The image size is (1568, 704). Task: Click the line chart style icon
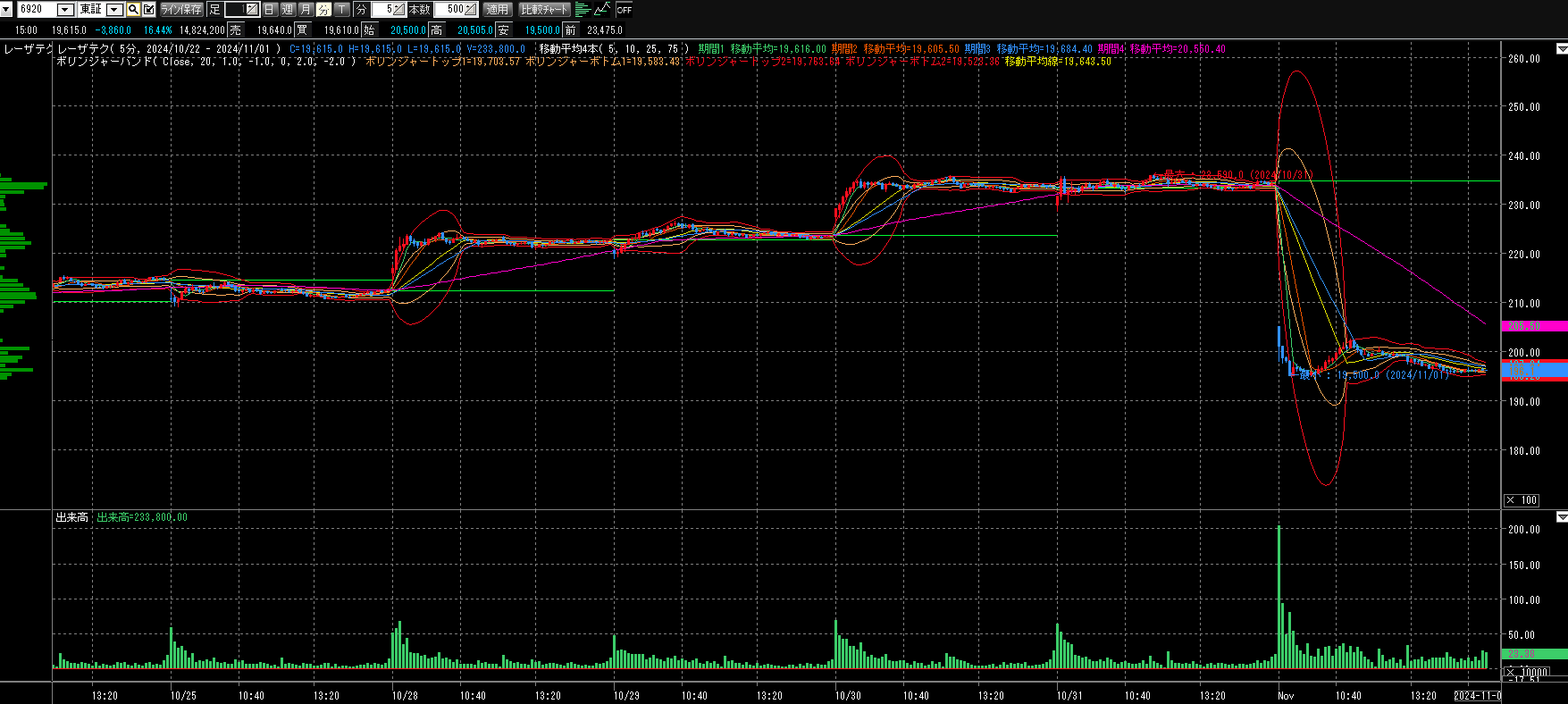point(602,10)
